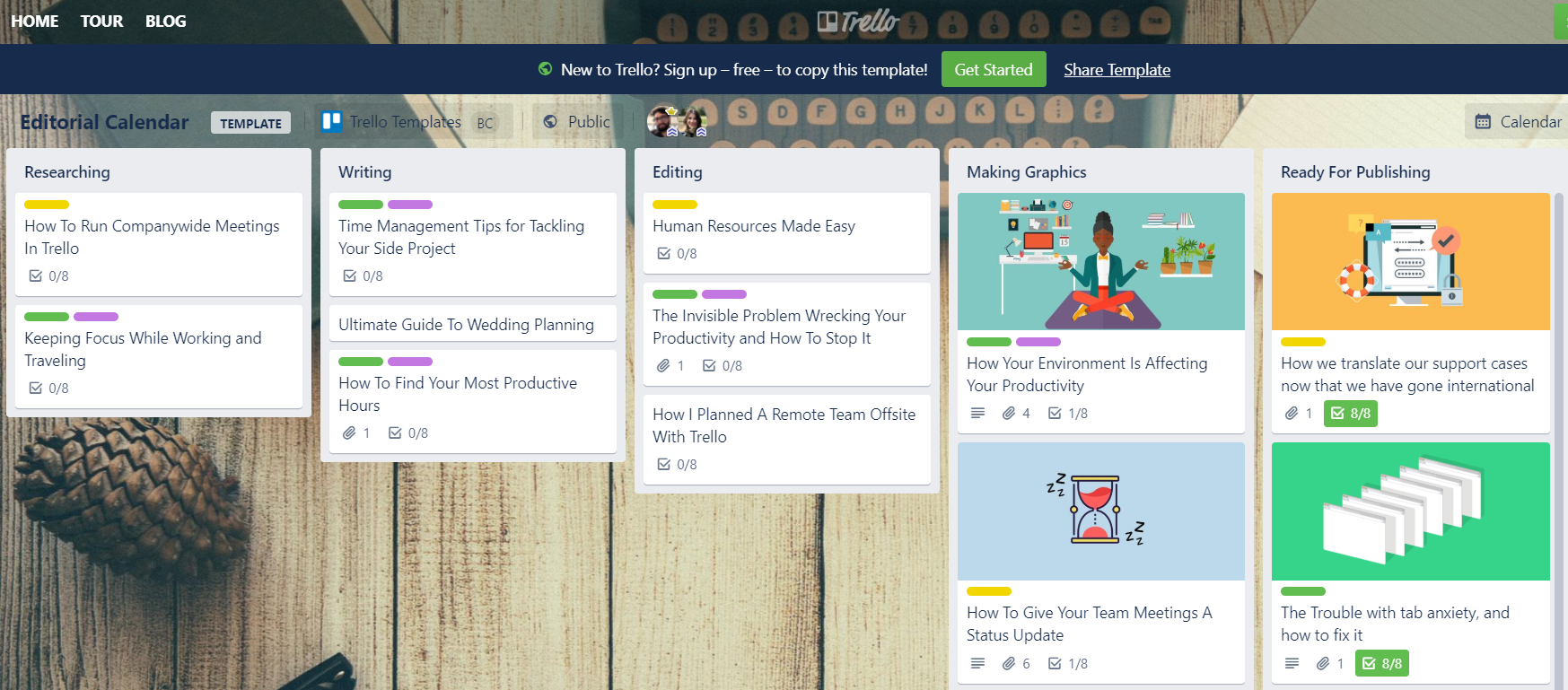Open Time Management Tips for Tackling card title
The width and height of the screenshot is (1568, 690).
[461, 237]
